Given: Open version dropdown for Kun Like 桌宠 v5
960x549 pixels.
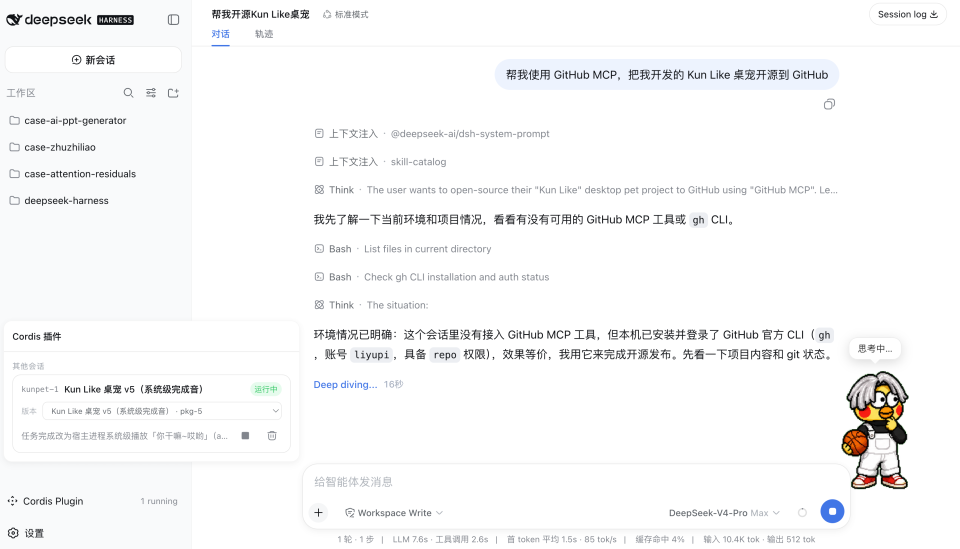Looking at the screenshot, I should coord(162,411).
